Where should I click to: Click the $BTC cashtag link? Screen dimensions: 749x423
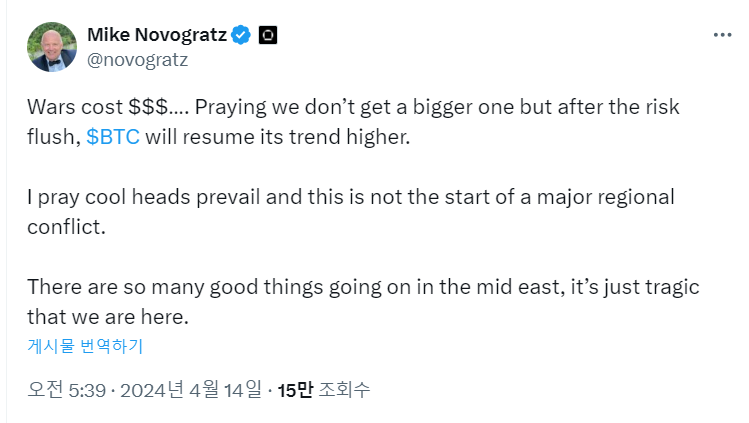[113, 137]
